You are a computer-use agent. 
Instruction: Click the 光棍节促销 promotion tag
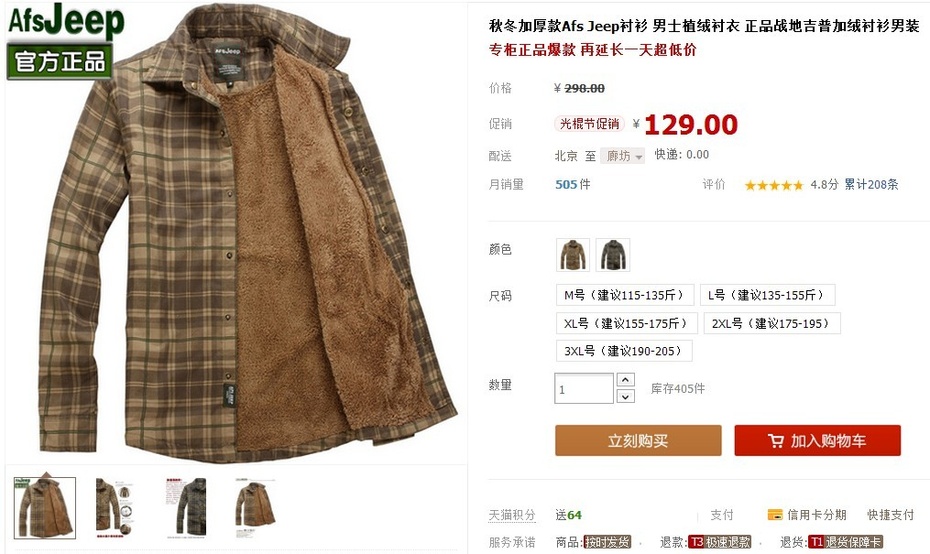pos(589,123)
